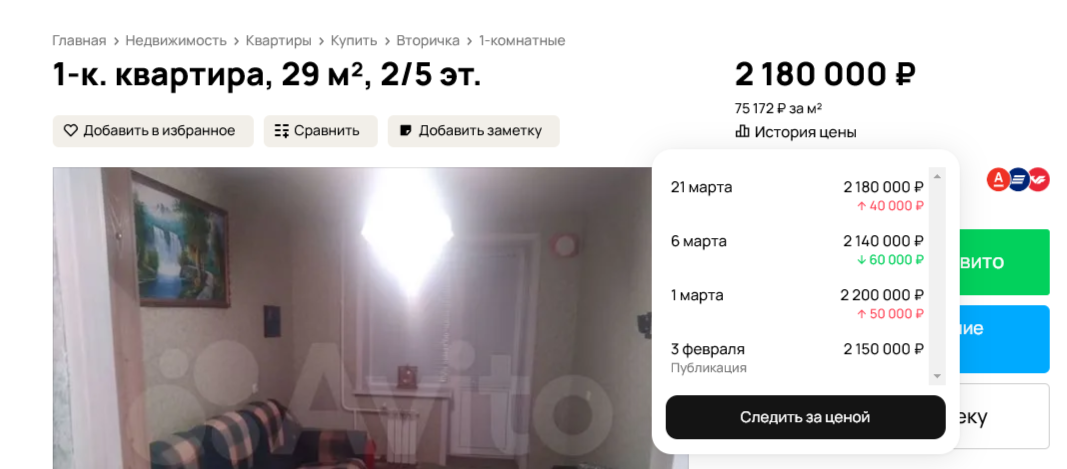This screenshot has width=1067, height=469.
Task: Select the 1-комнатные breadcrumb
Action: pos(522,40)
